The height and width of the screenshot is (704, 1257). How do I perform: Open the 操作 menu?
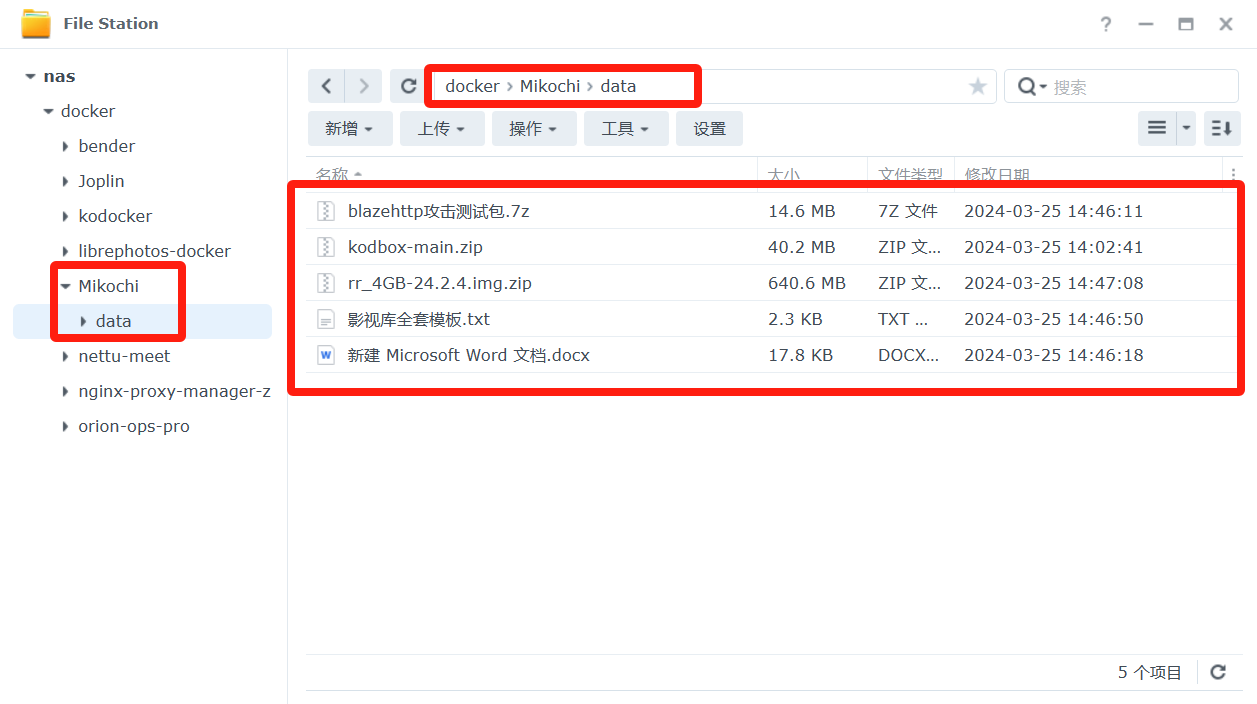pos(533,129)
